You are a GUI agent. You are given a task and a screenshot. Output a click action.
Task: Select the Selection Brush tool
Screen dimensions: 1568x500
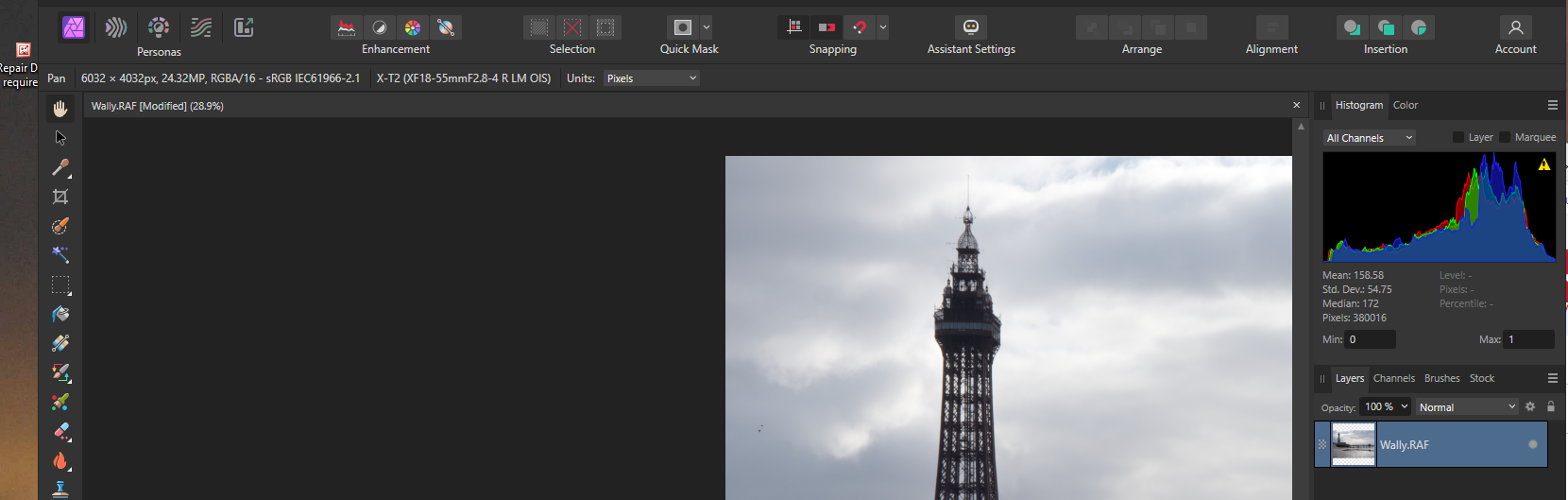pyautogui.click(x=60, y=226)
